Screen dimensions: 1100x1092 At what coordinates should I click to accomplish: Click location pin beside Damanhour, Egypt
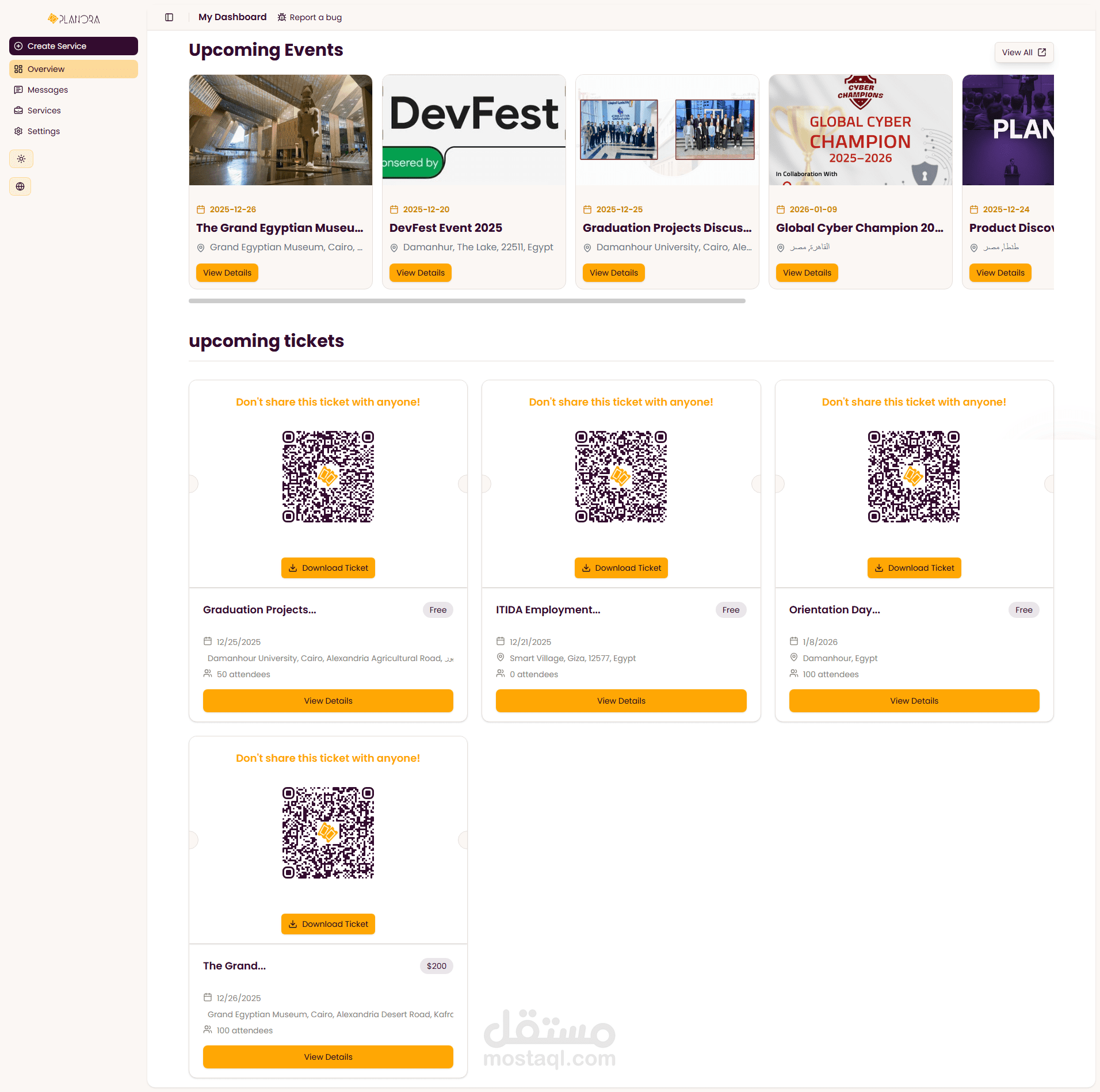[x=794, y=657]
